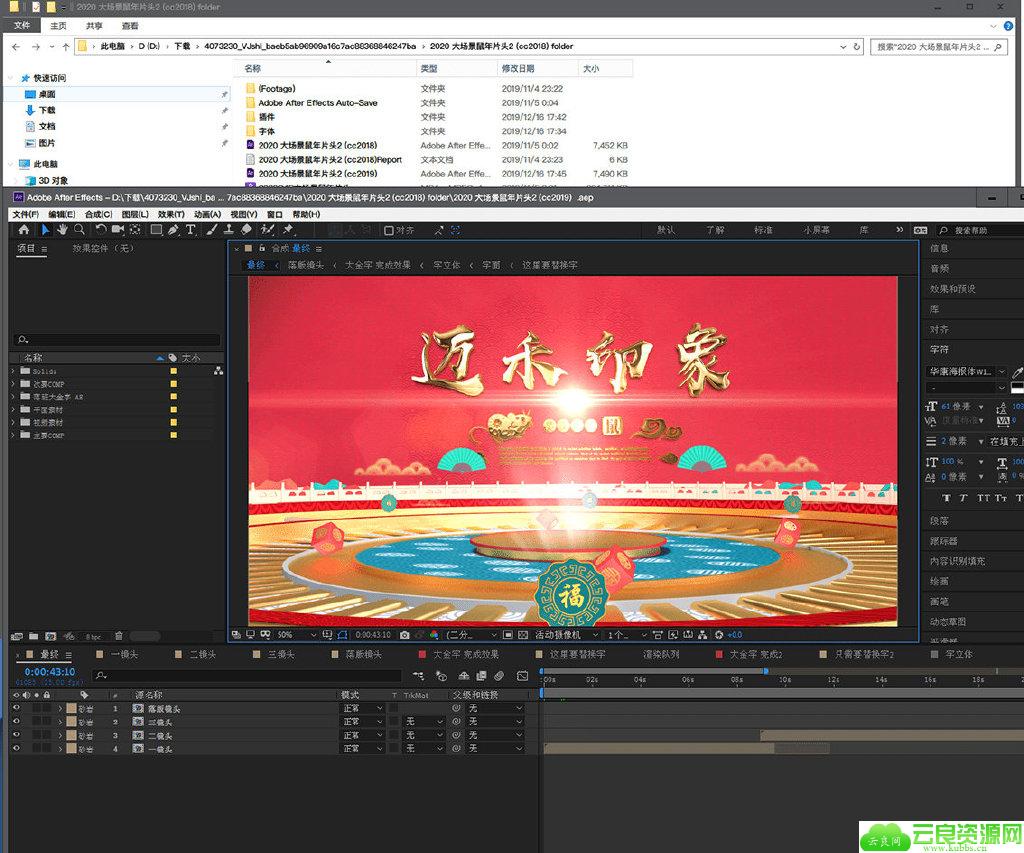The width and height of the screenshot is (1024, 853).
Task: Select the Puppet Pin tool
Action: (x=288, y=229)
